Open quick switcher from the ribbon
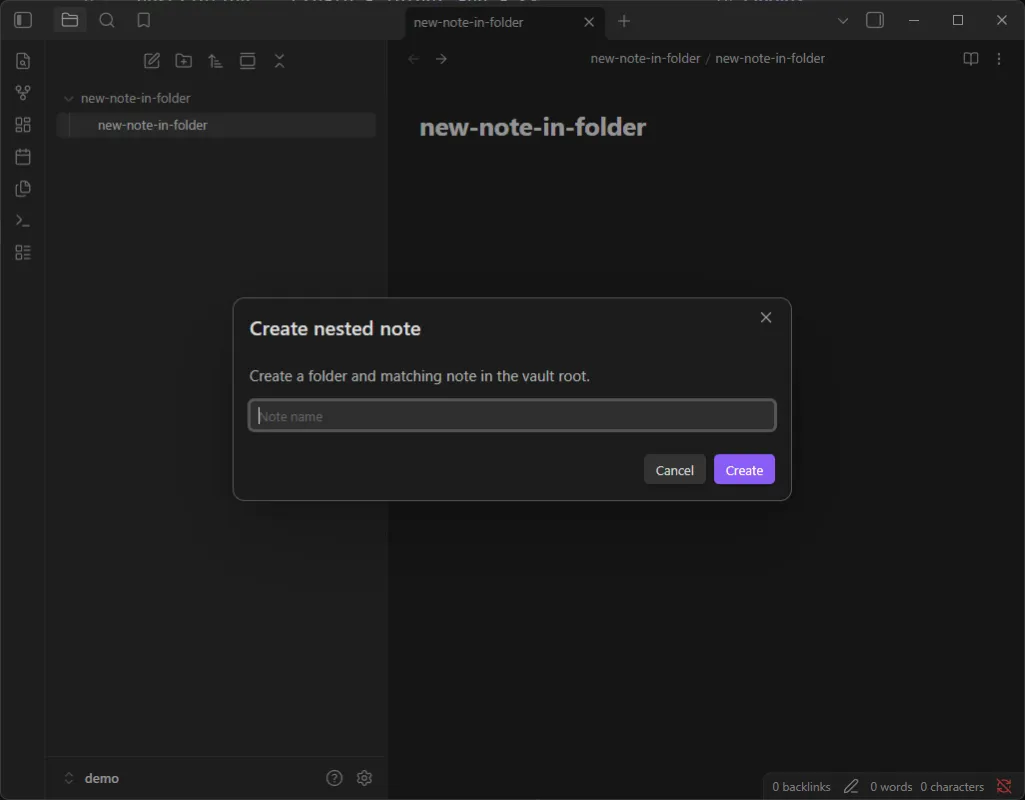This screenshot has width=1025, height=800. [23, 61]
